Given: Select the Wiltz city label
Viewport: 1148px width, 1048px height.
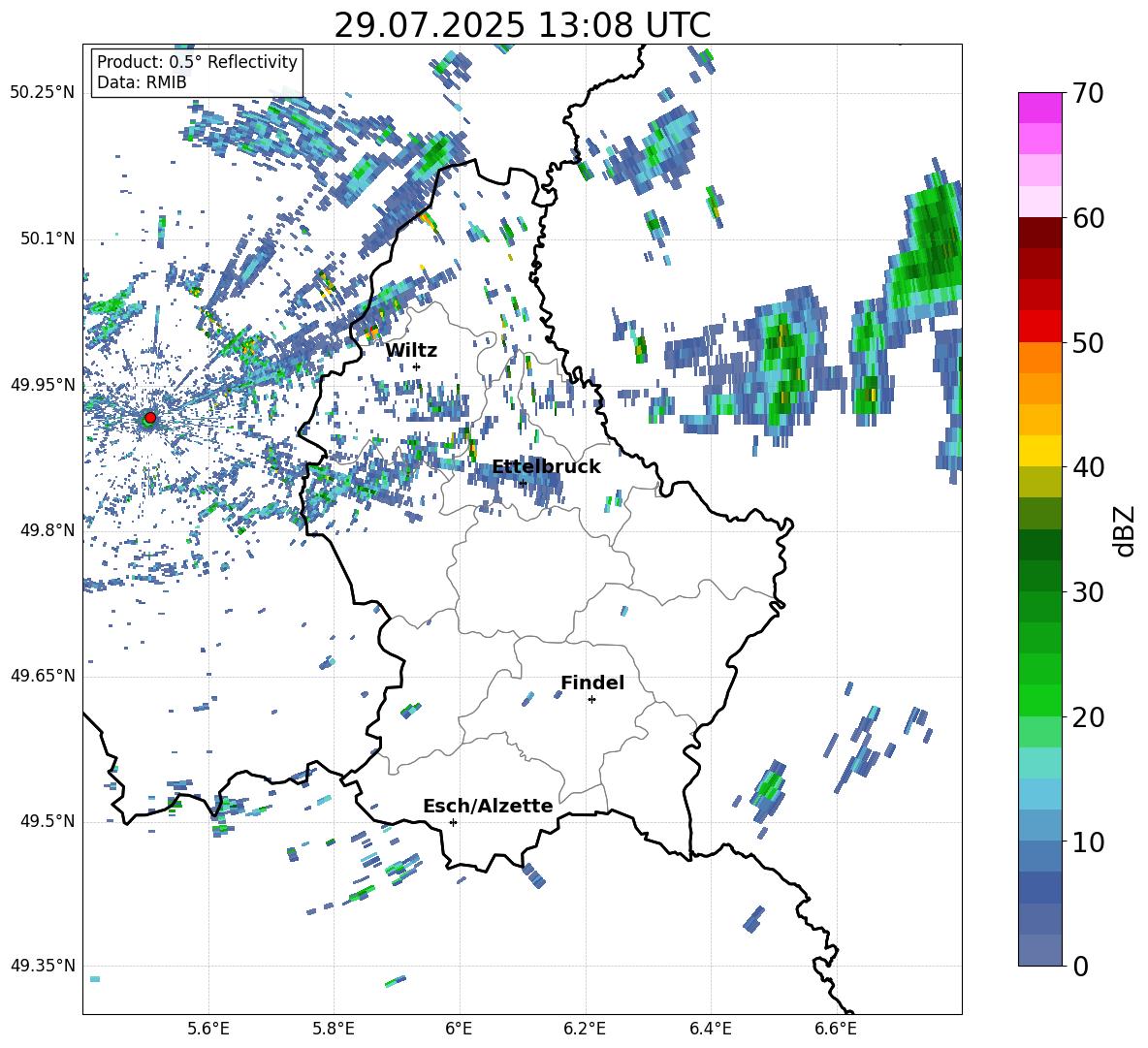Looking at the screenshot, I should tap(411, 351).
